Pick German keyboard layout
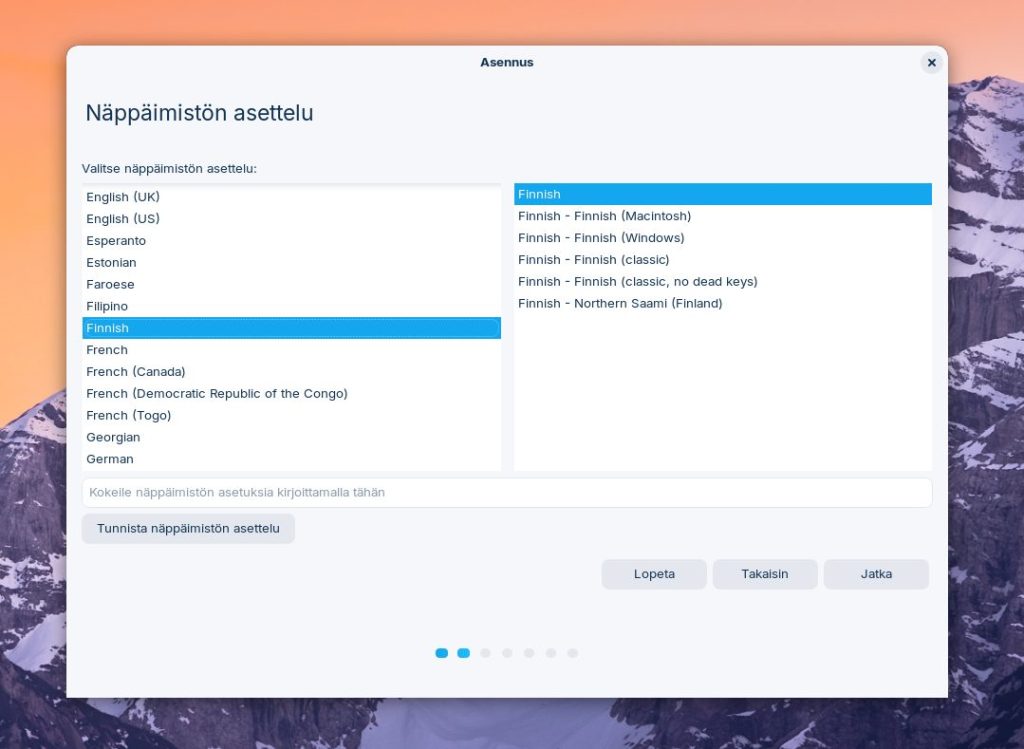The height and width of the screenshot is (749, 1024). (x=291, y=459)
